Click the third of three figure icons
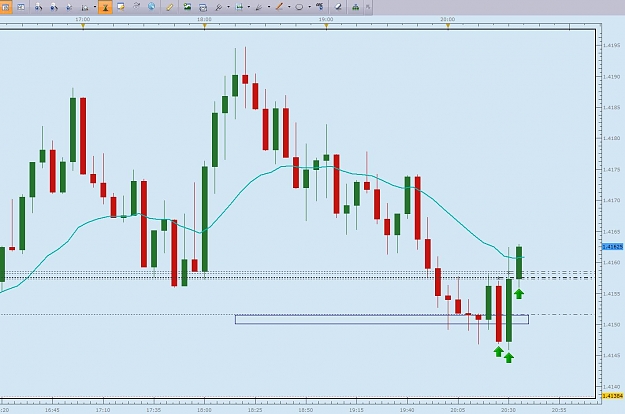Screen dimensions: 625x414 [x=69, y=7]
